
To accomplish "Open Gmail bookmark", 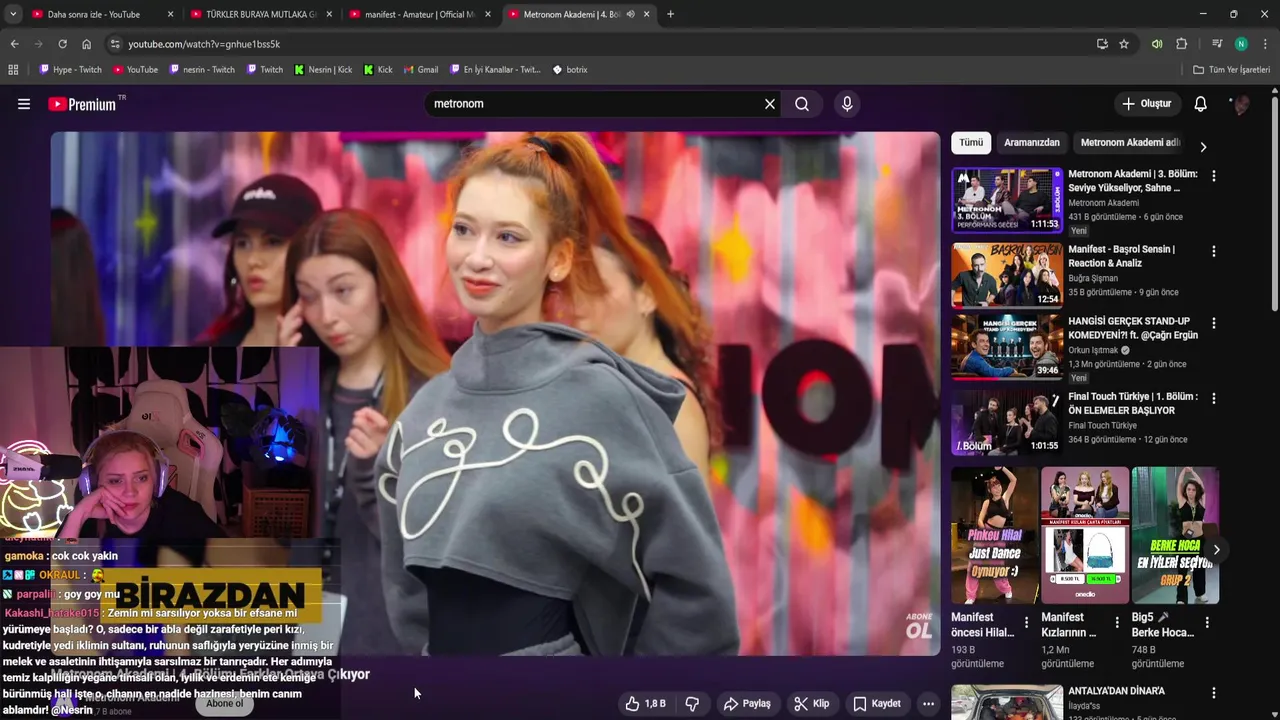I will coord(421,70).
